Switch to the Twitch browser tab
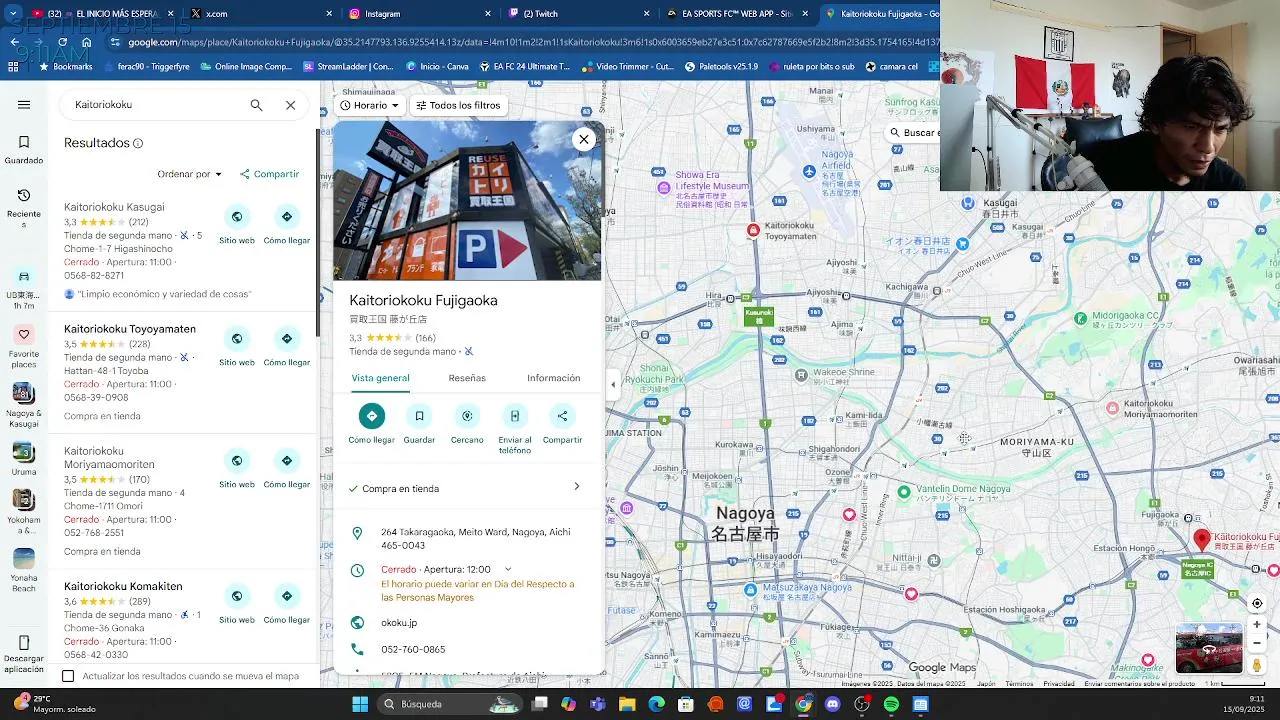 pyautogui.click(x=577, y=14)
